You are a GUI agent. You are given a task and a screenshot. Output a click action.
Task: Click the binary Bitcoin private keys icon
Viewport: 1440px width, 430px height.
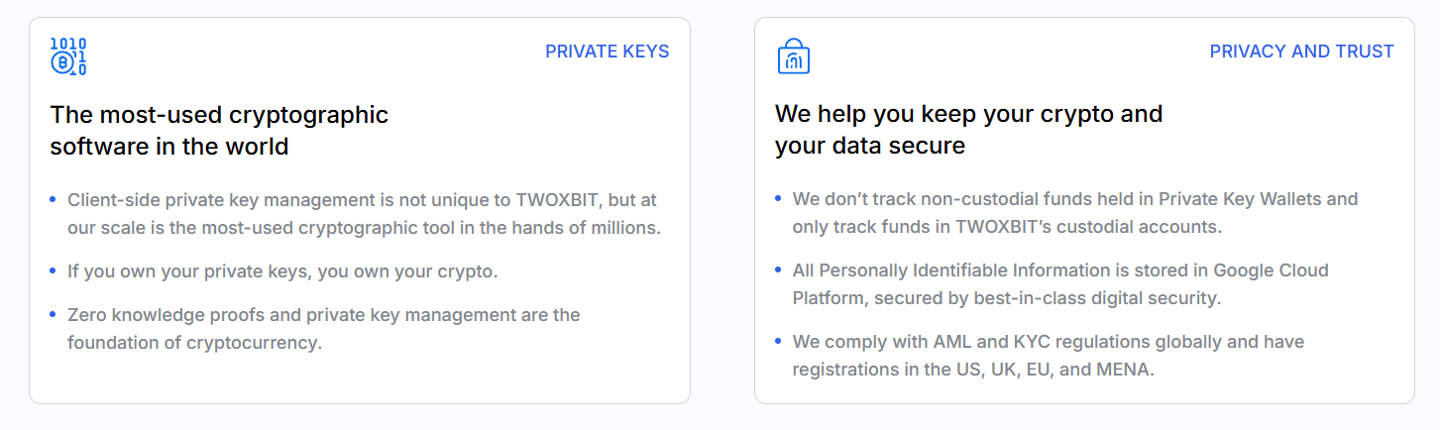[68, 57]
